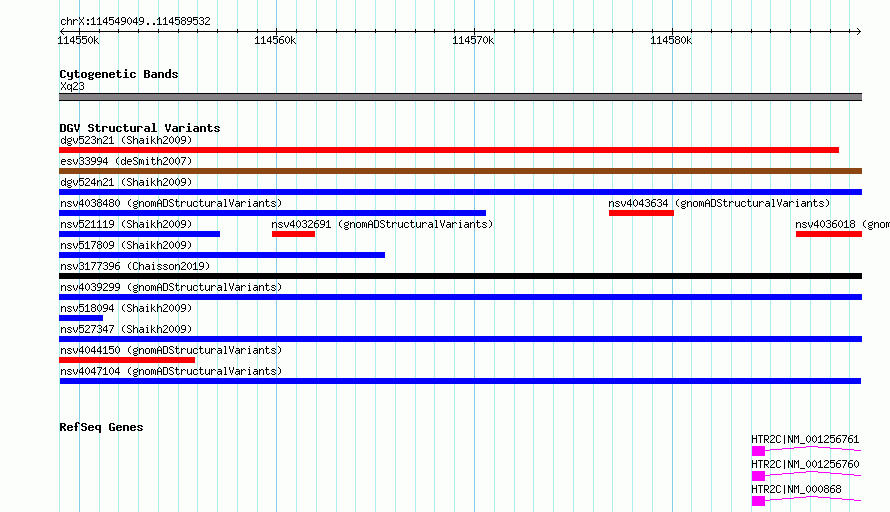Select the blue nsv4039299 variant bar

coord(460,297)
